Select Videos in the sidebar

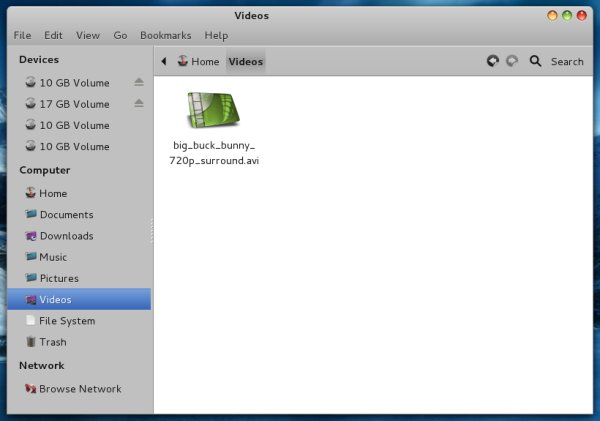[x=79, y=299]
